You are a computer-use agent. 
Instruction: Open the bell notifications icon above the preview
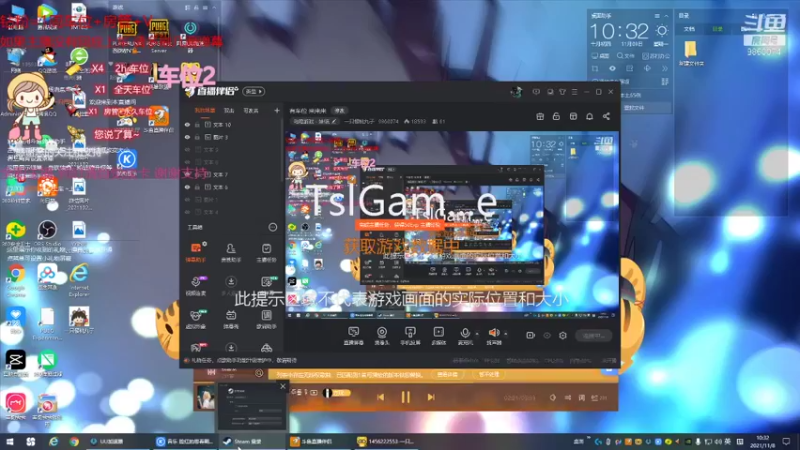[x=589, y=116]
